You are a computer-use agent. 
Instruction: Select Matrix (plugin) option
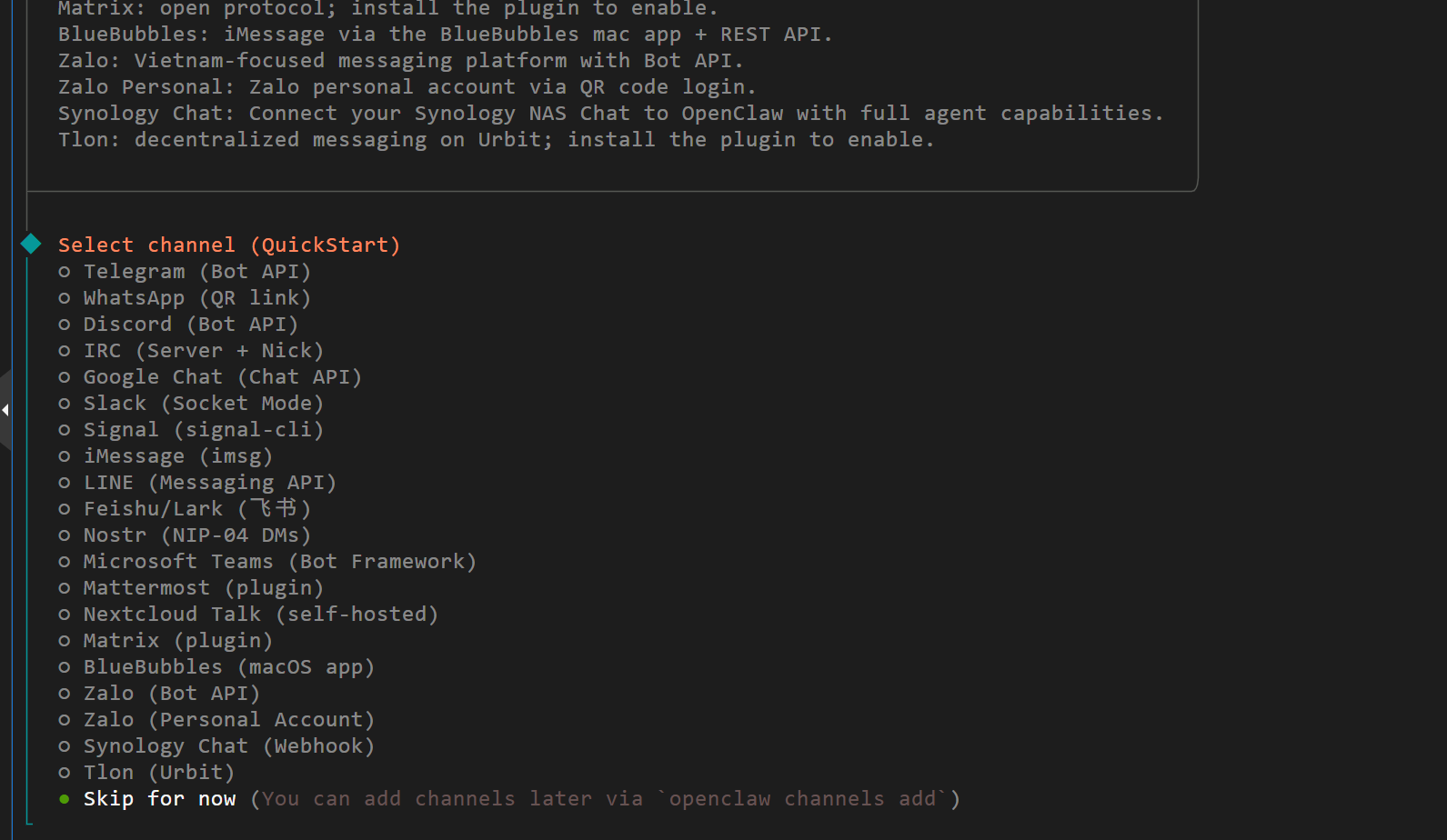[177, 641]
